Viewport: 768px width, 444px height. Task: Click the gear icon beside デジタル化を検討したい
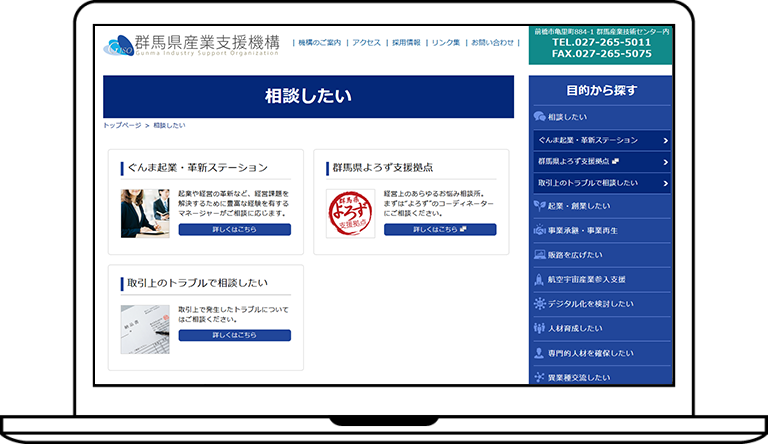point(539,304)
